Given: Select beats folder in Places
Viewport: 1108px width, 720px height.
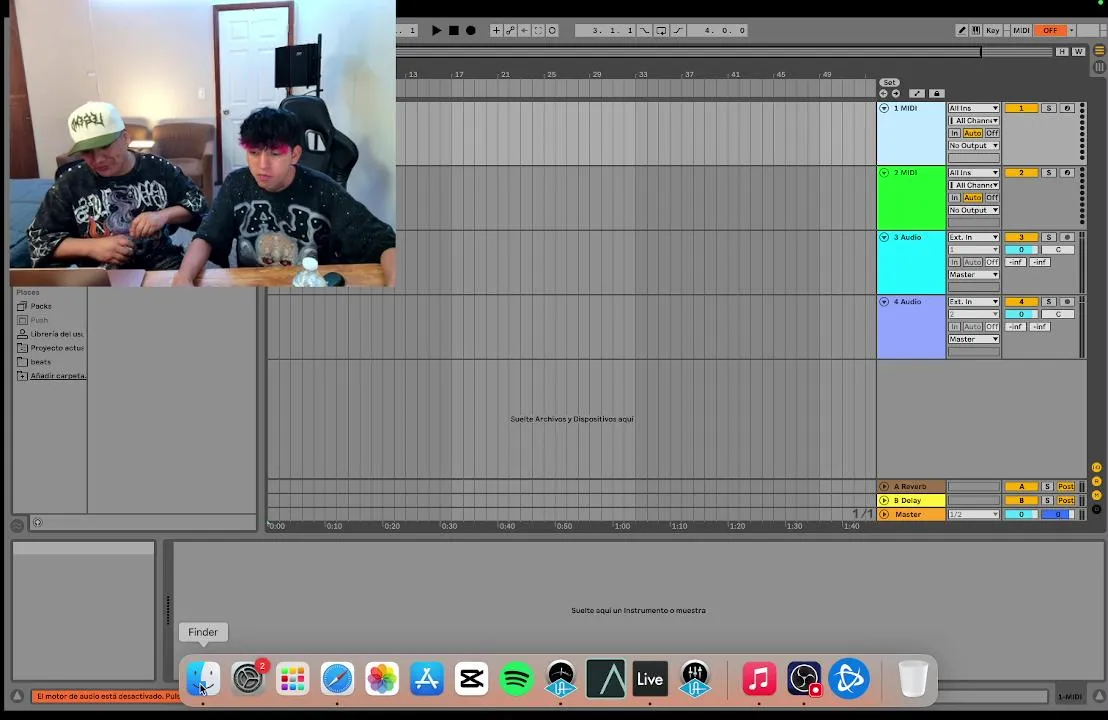Looking at the screenshot, I should (40, 362).
